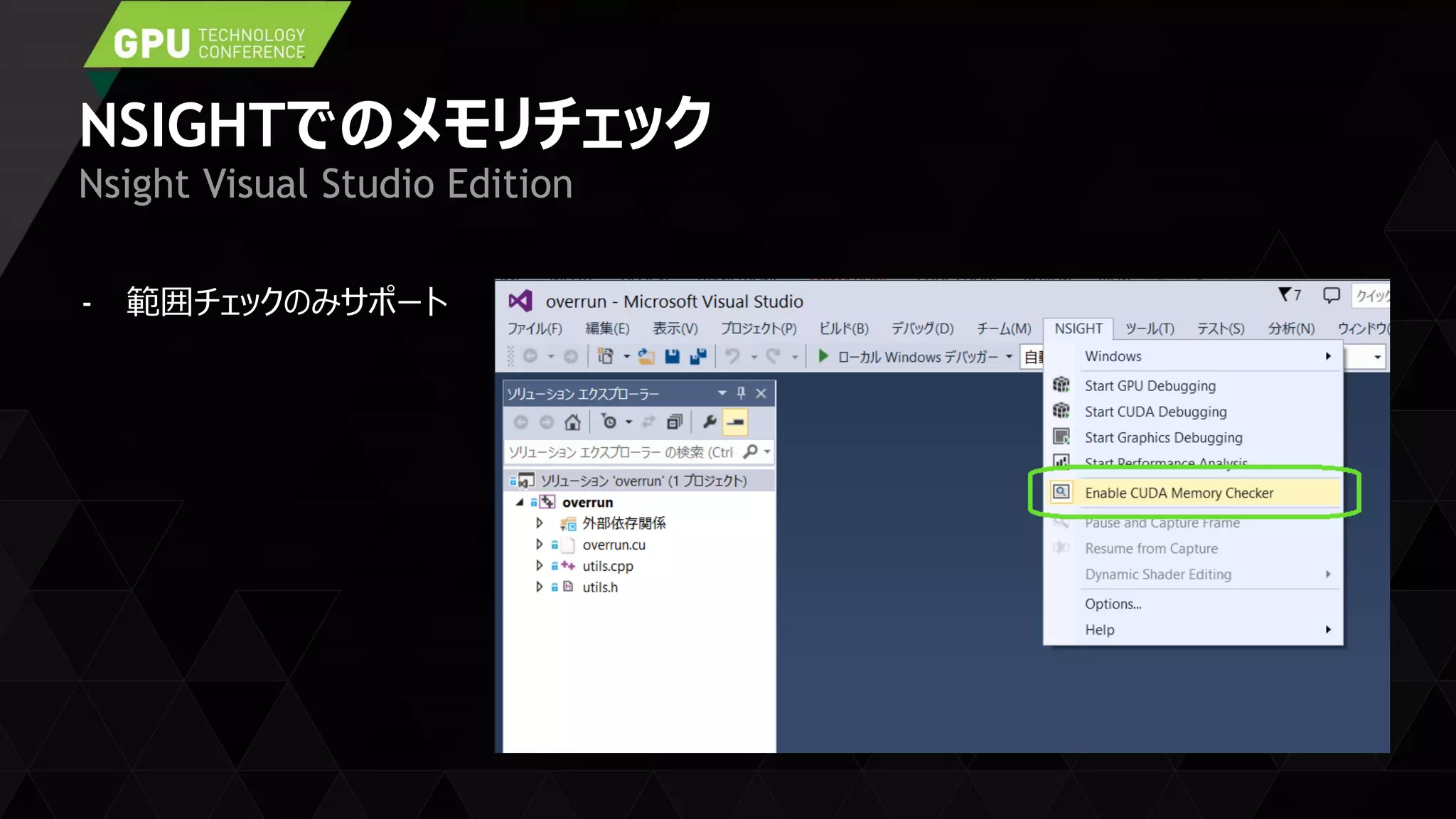This screenshot has width=1456, height=819.
Task: Select overrun.cu file
Action: tap(614, 545)
